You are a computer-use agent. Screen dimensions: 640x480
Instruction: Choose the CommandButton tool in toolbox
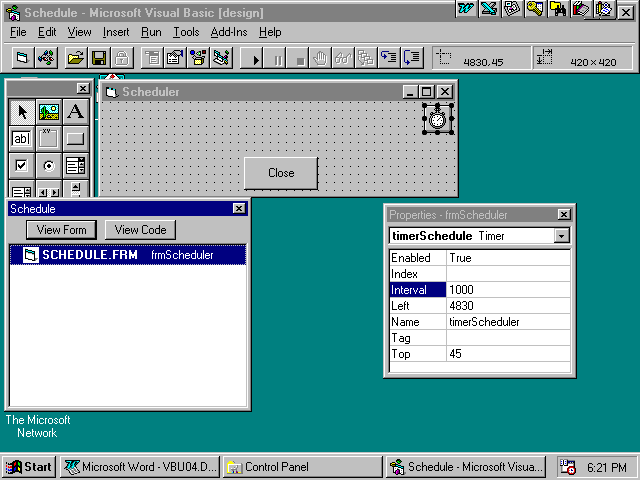pyautogui.click(x=75, y=139)
